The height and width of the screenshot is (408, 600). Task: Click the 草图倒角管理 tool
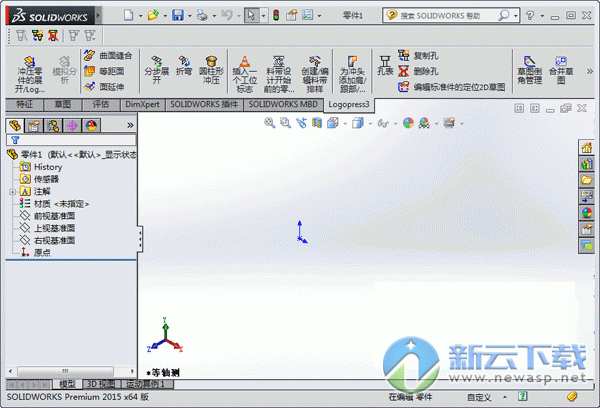click(530, 70)
